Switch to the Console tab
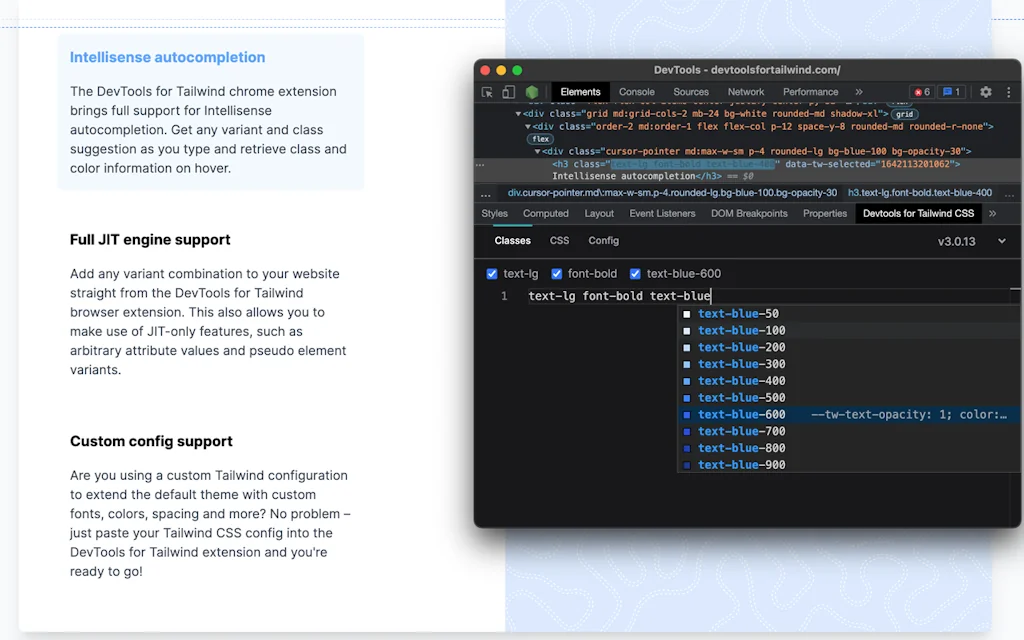Screen dimensions: 1024x640 (636, 91)
